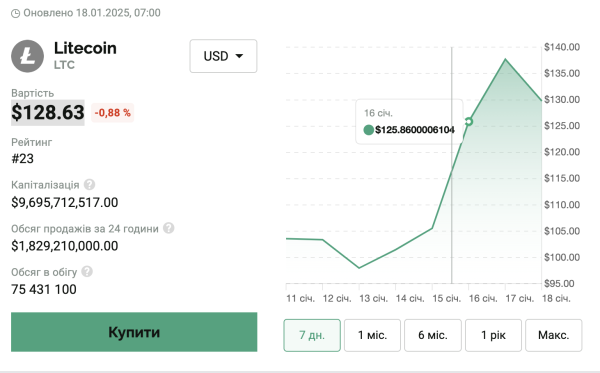Image resolution: width=600 pixels, height=373 pixels.
Task: Click the clock icon next to Оновлено
Action: 15,13
